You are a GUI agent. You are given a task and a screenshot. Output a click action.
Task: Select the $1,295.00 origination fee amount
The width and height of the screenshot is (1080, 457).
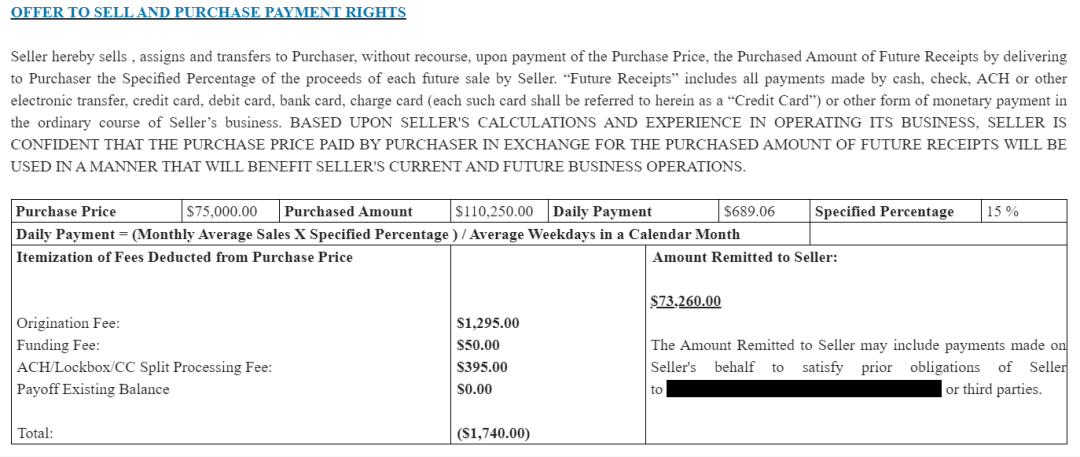(x=488, y=323)
